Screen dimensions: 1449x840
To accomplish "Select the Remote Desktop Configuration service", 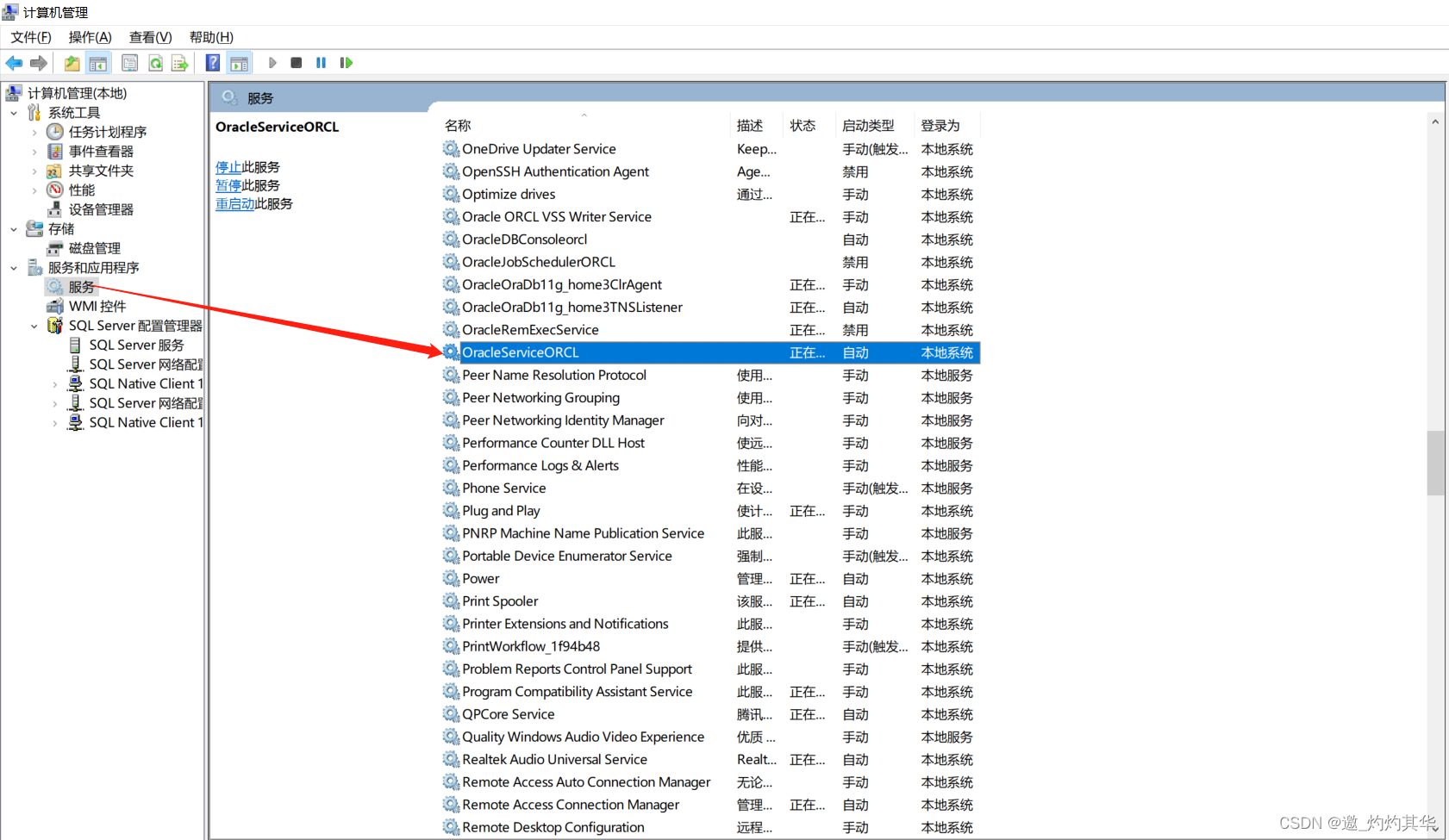I will pyautogui.click(x=711, y=827).
